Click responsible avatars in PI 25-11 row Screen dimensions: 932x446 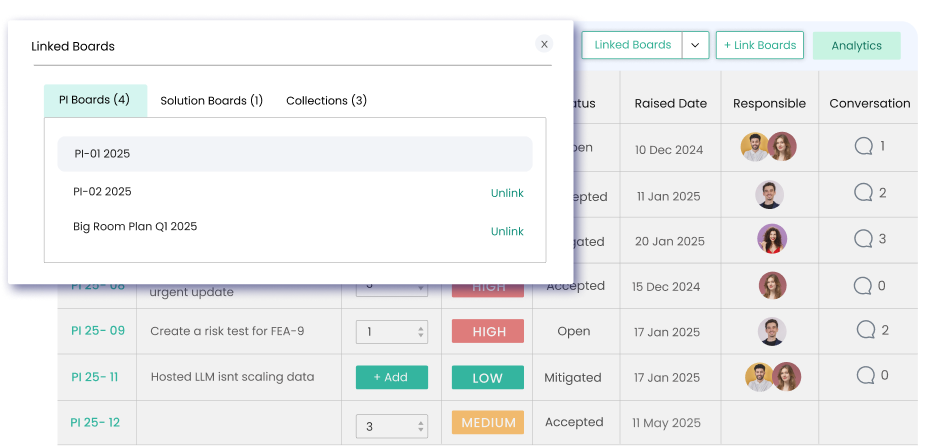(x=770, y=377)
